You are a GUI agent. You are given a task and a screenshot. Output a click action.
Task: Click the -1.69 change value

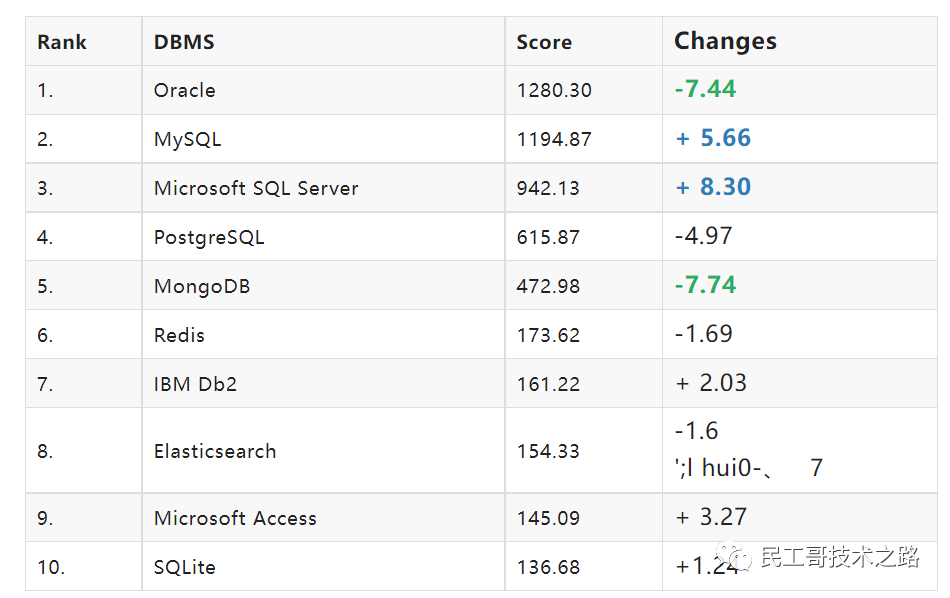[x=704, y=334]
